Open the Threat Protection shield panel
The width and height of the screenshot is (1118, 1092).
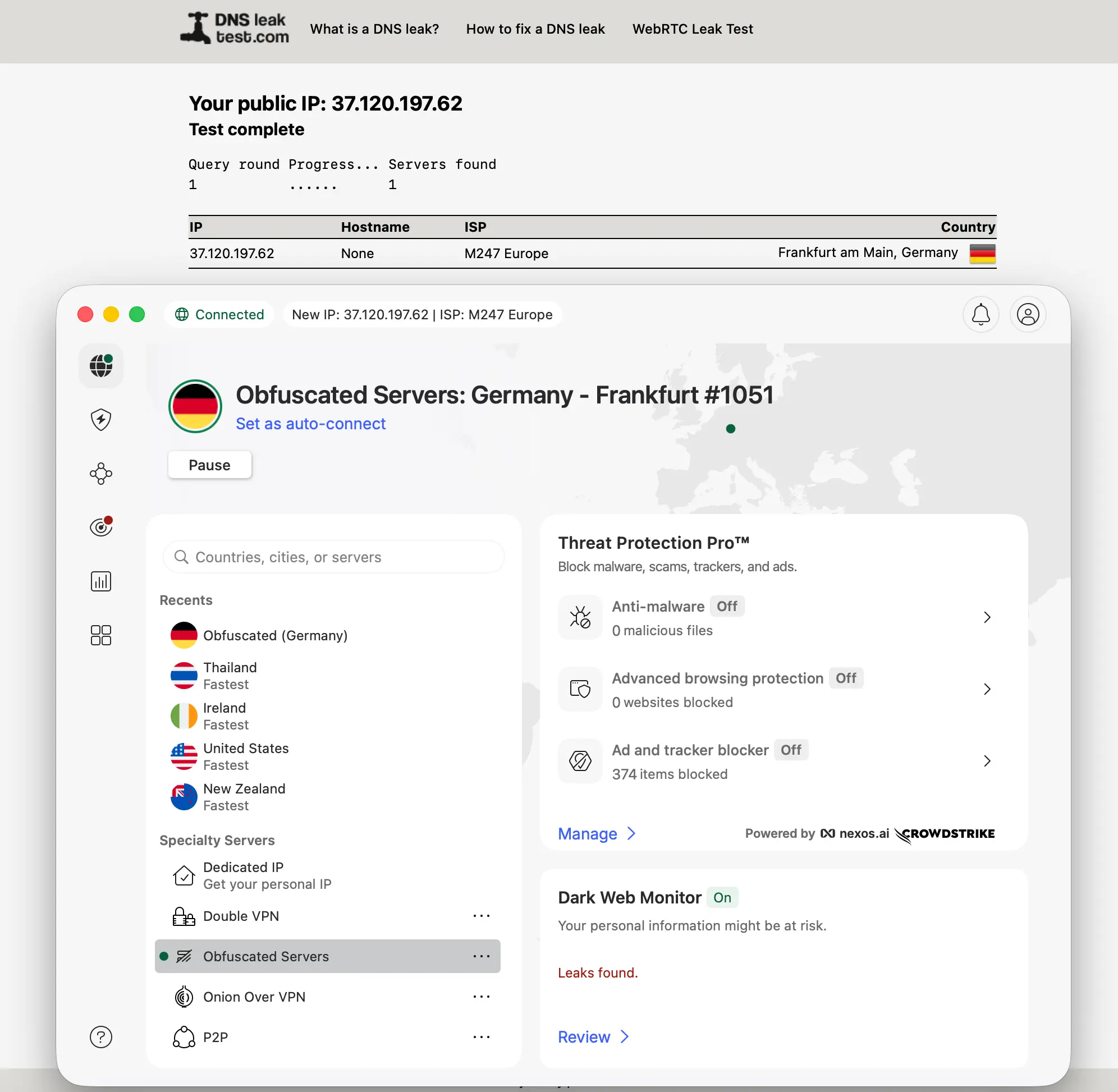100,419
